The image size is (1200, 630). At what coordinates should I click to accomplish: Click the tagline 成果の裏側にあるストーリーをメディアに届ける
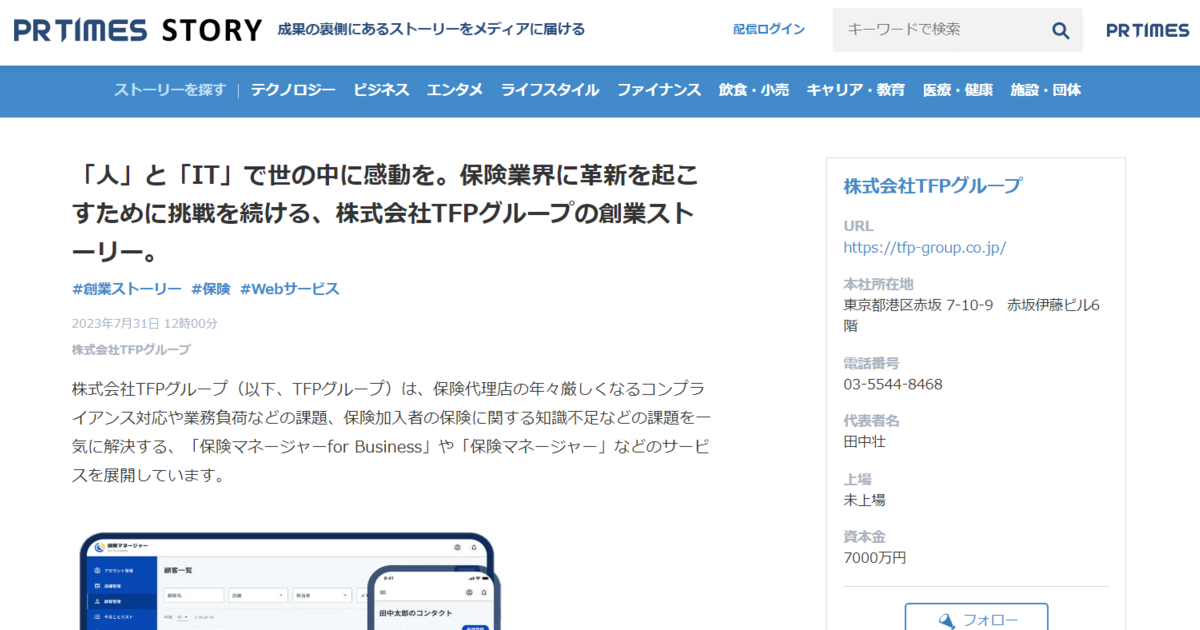pos(431,30)
